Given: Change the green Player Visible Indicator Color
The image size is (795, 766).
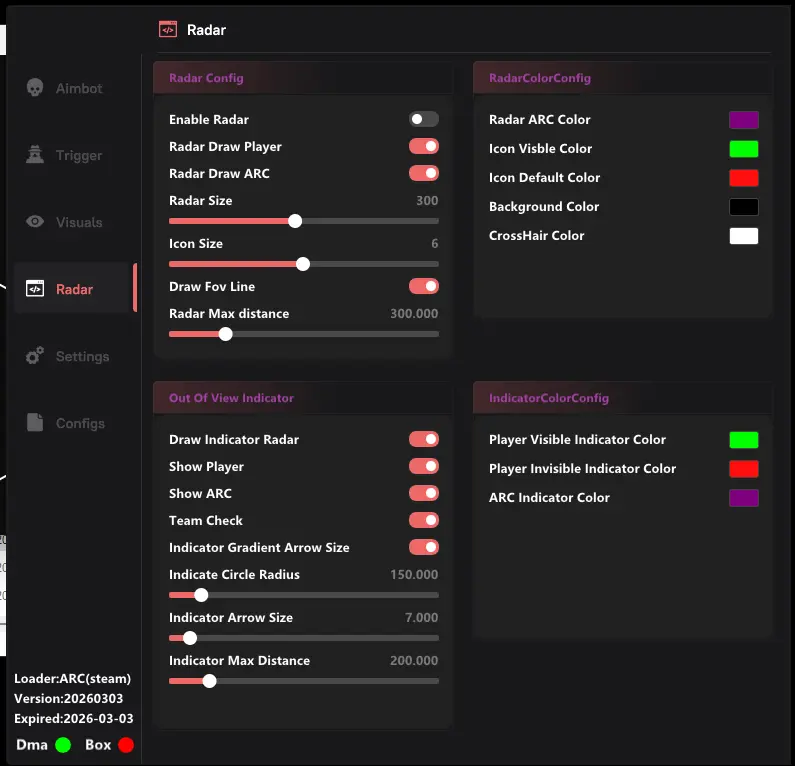Looking at the screenshot, I should [x=743, y=440].
